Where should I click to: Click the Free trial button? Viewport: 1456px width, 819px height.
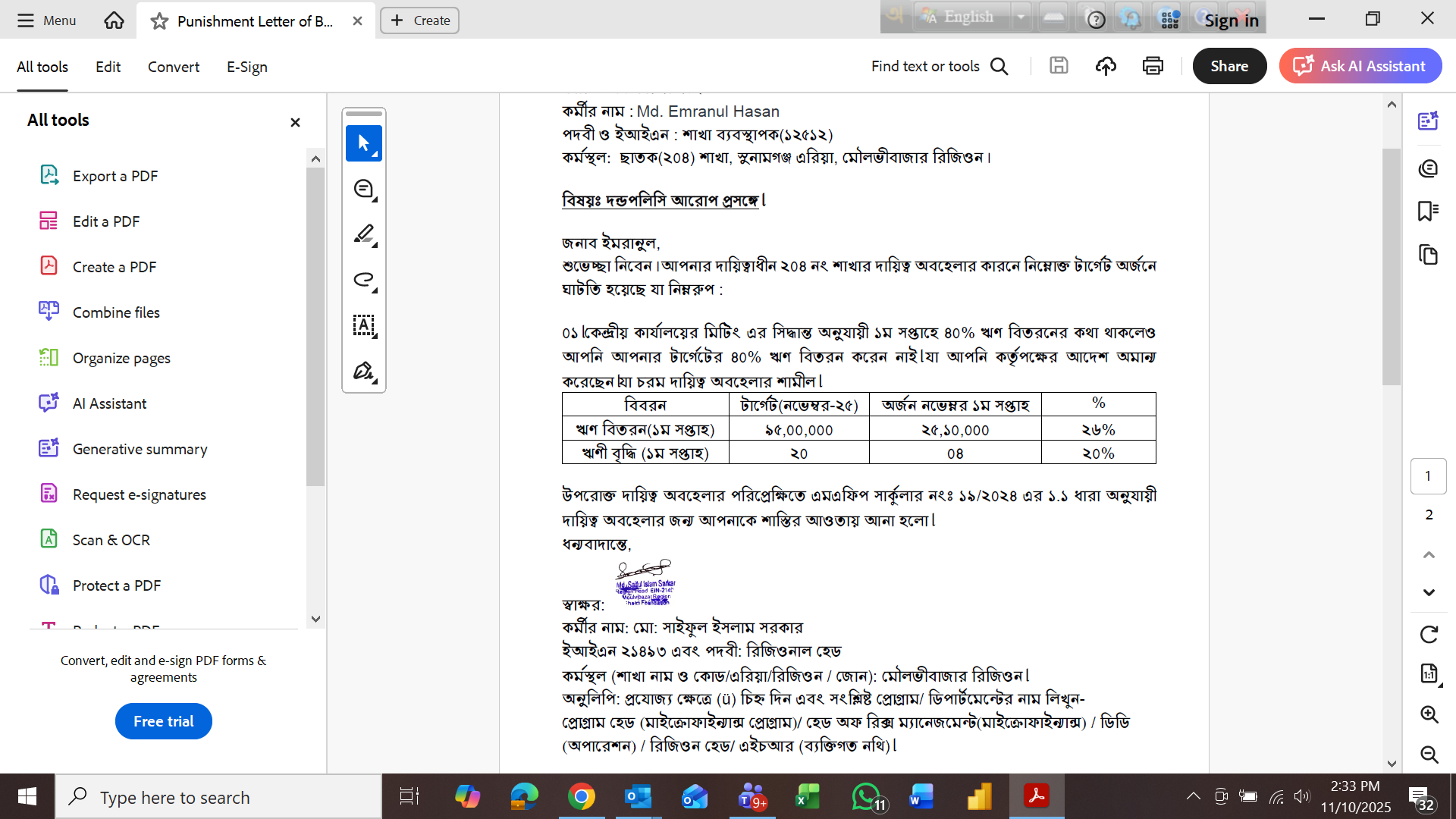163,721
